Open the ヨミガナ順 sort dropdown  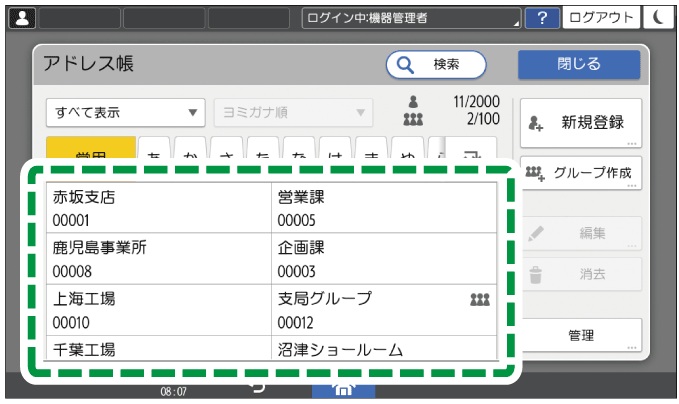coord(293,113)
